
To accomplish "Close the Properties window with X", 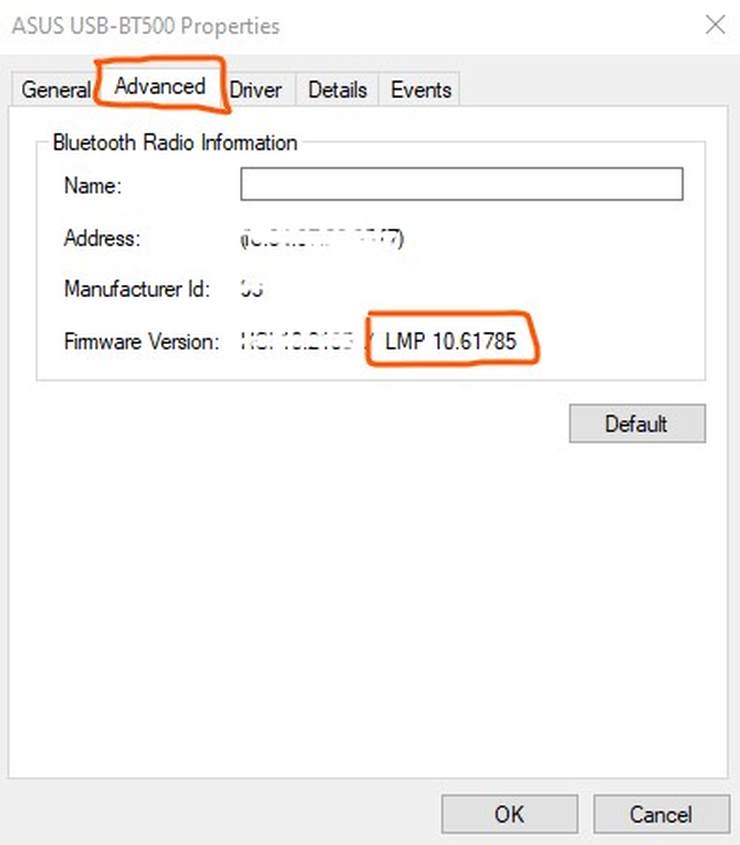I will pyautogui.click(x=715, y=25).
